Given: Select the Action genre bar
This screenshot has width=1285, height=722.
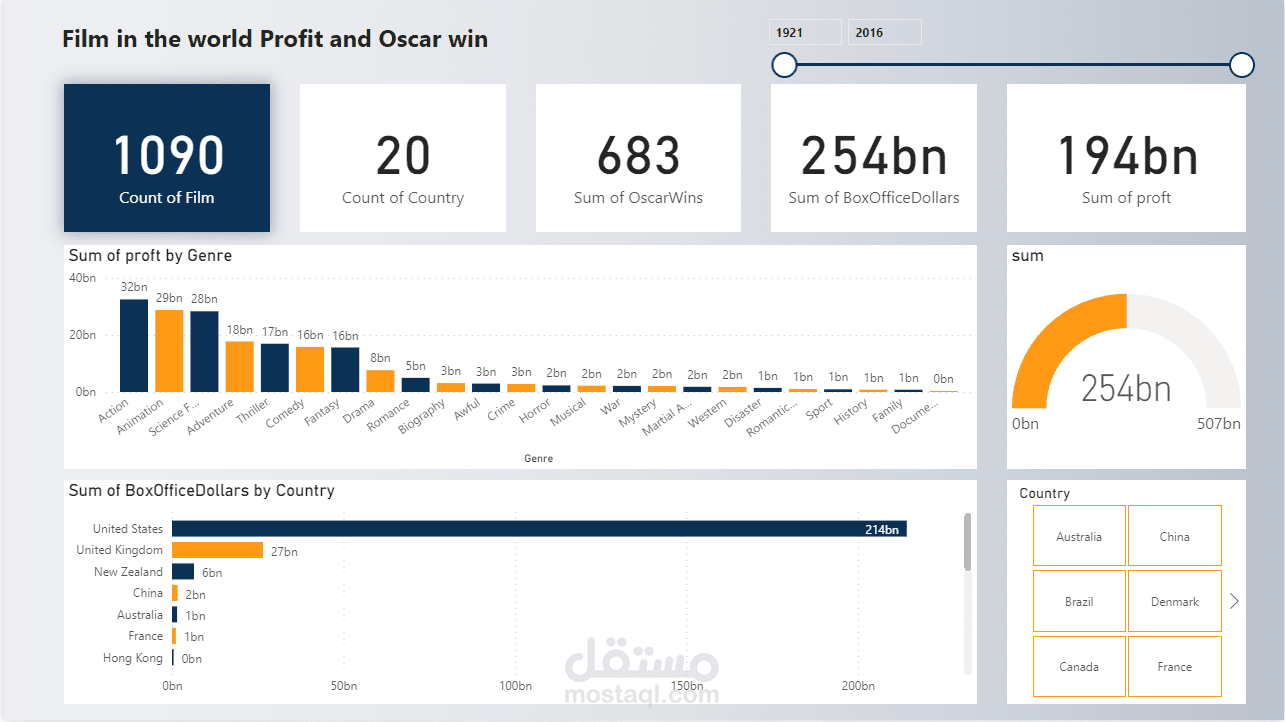Looking at the screenshot, I should [x=134, y=345].
